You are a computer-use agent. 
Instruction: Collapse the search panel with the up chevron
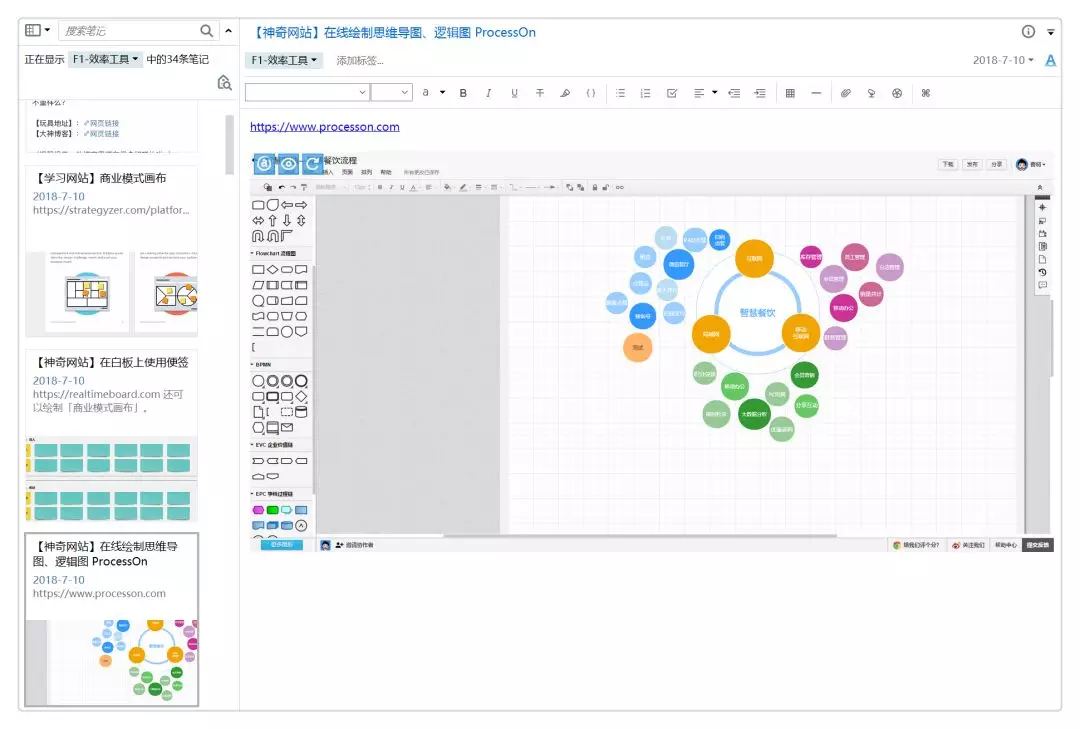coord(228,30)
